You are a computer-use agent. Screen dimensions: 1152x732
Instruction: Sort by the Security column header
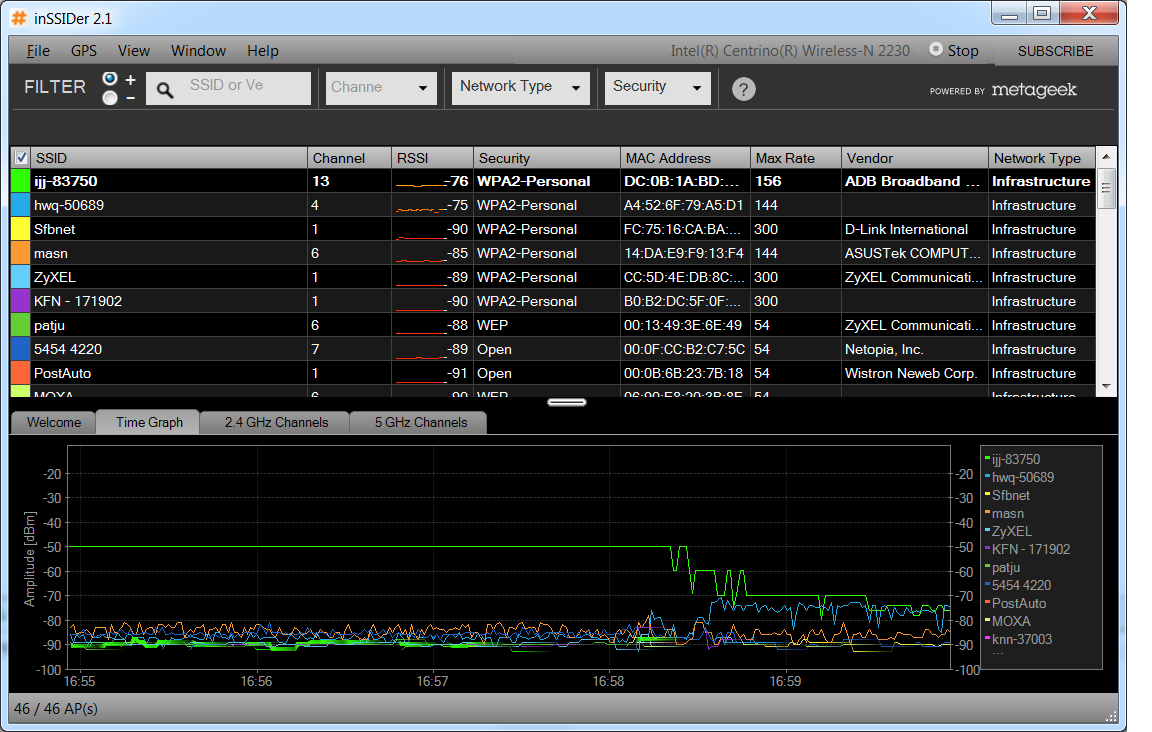547,158
